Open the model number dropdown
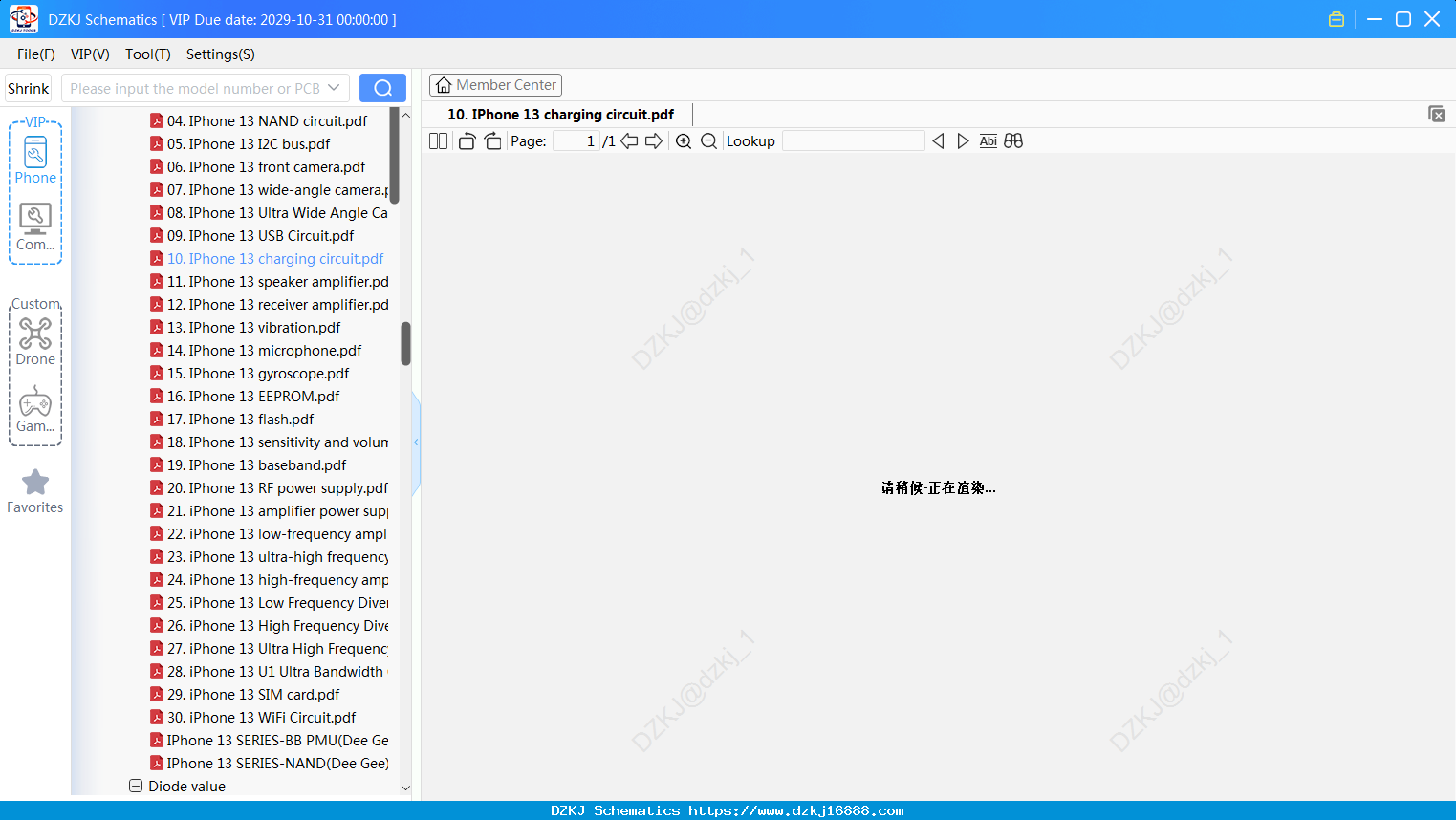This screenshot has width=1456, height=820. tap(334, 88)
